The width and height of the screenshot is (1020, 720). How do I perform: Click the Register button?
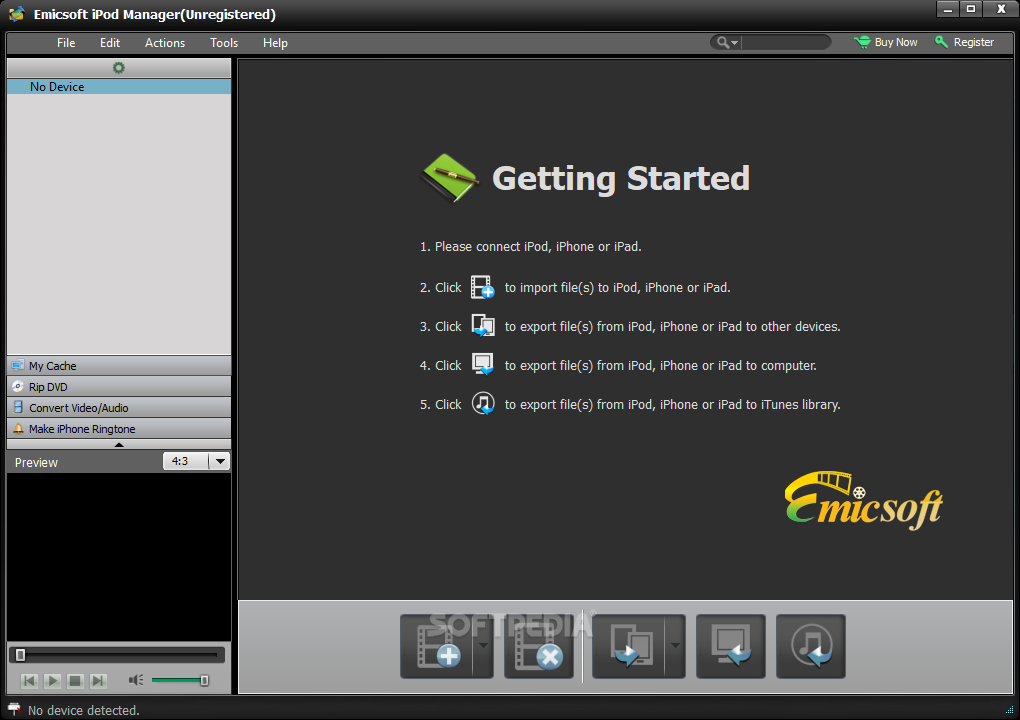(x=965, y=42)
